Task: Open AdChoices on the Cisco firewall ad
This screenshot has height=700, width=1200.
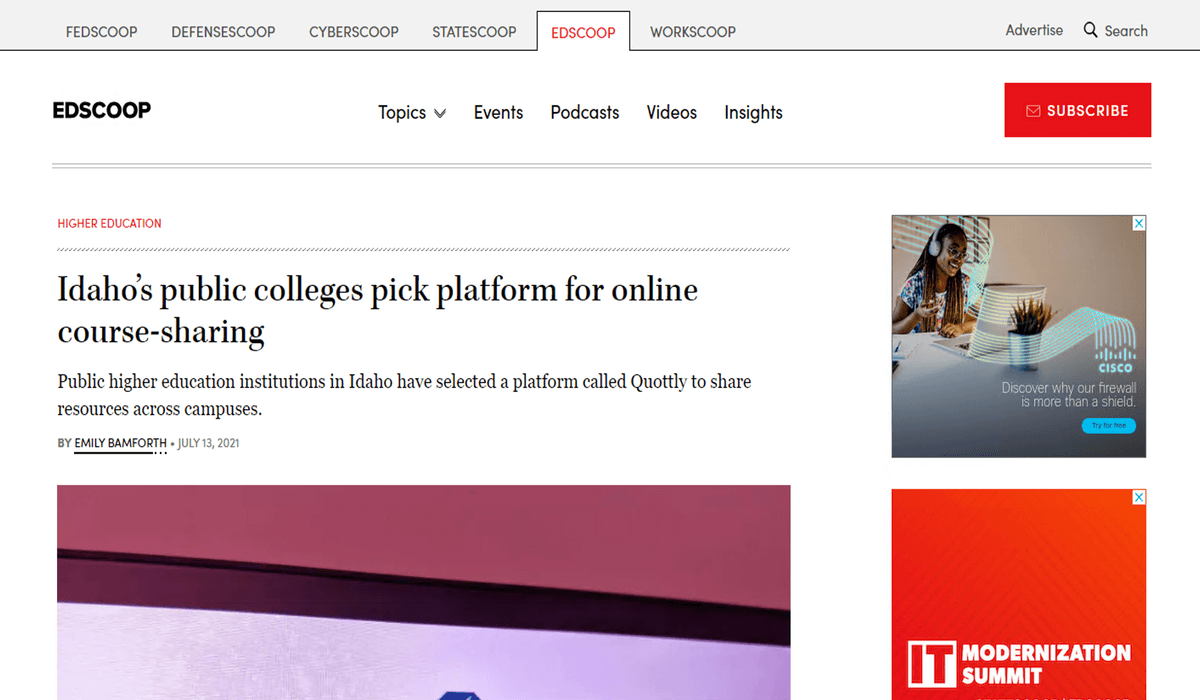Action: pyautogui.click(x=1139, y=224)
